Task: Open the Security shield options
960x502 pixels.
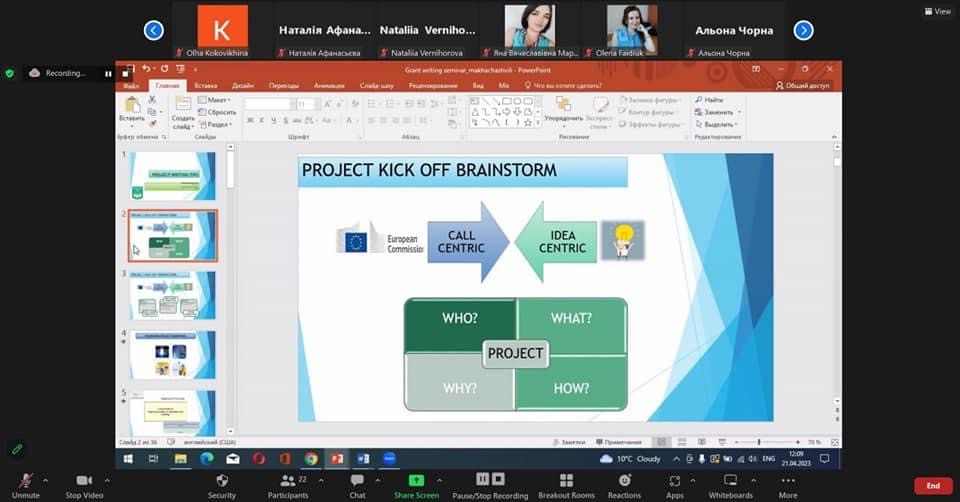Action: (x=221, y=482)
